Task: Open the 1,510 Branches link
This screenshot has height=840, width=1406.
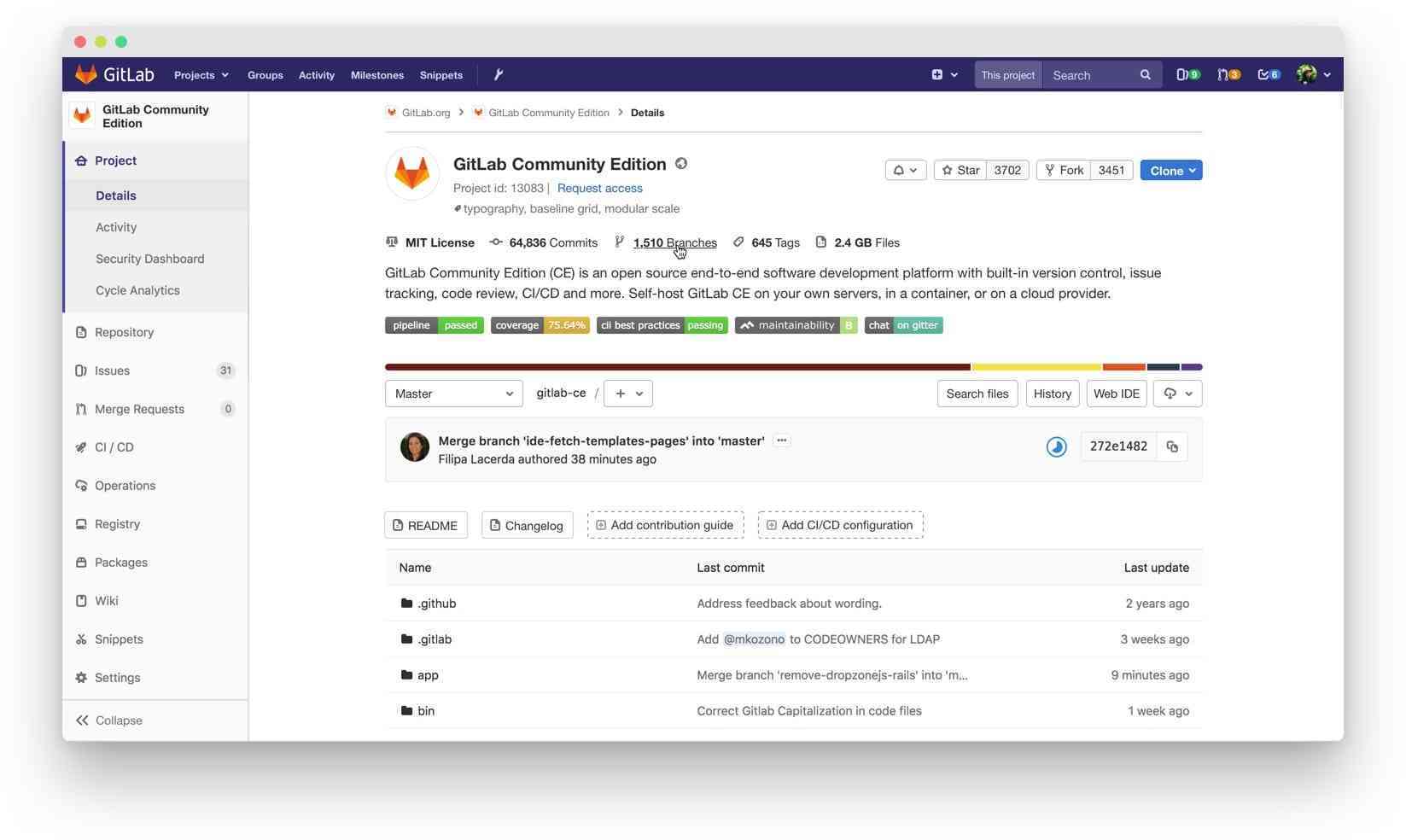Action: [x=674, y=242]
